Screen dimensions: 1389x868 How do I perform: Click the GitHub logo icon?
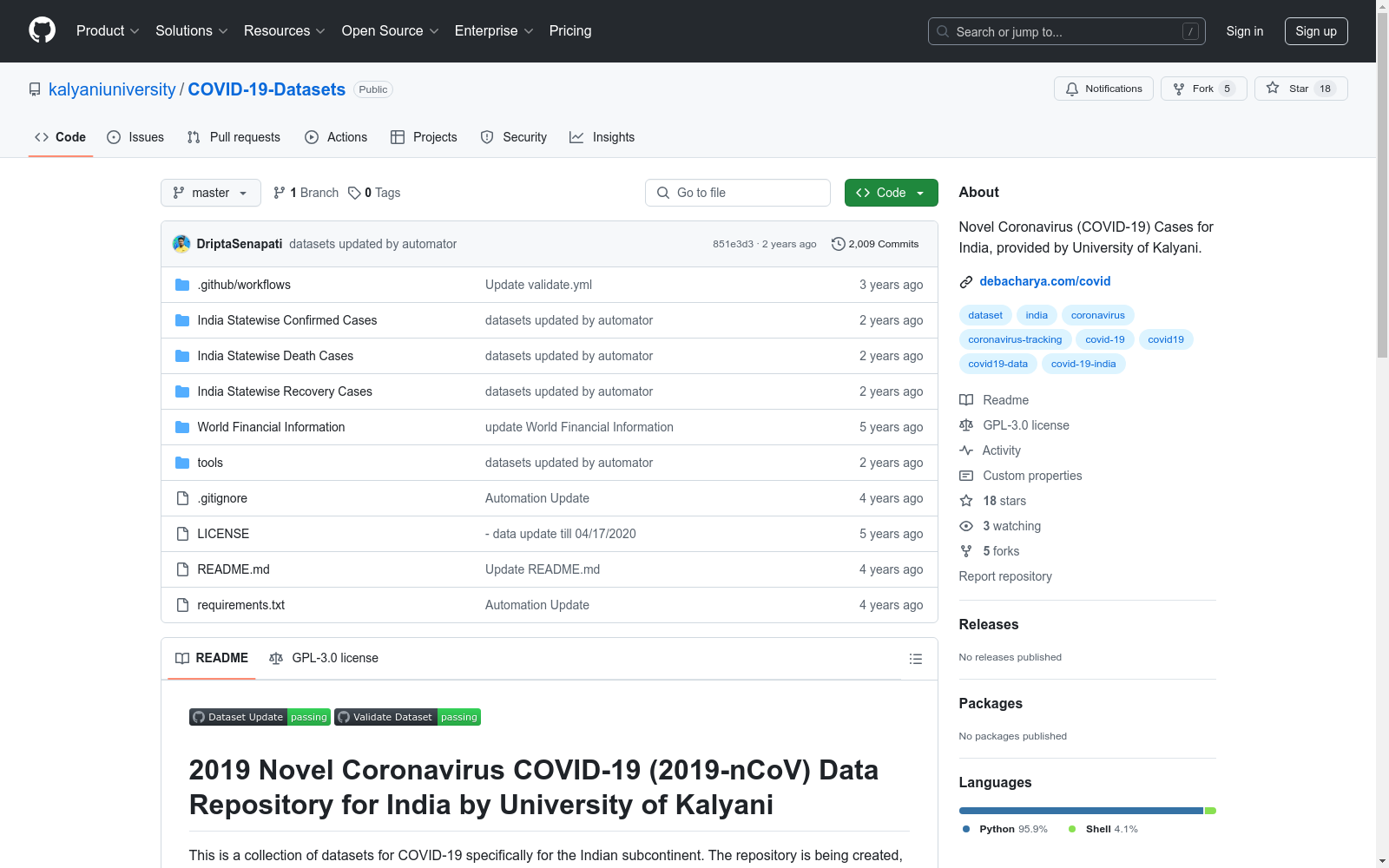[x=42, y=30]
